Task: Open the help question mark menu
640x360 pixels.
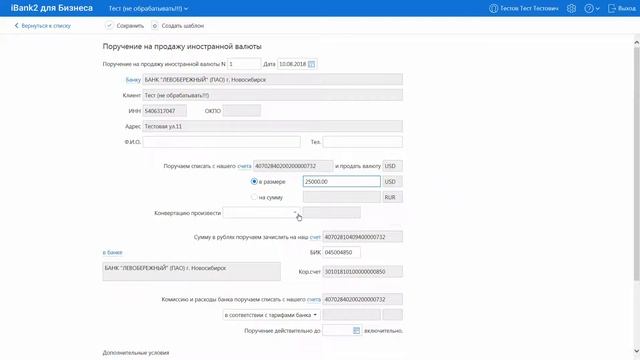Action: pos(589,8)
